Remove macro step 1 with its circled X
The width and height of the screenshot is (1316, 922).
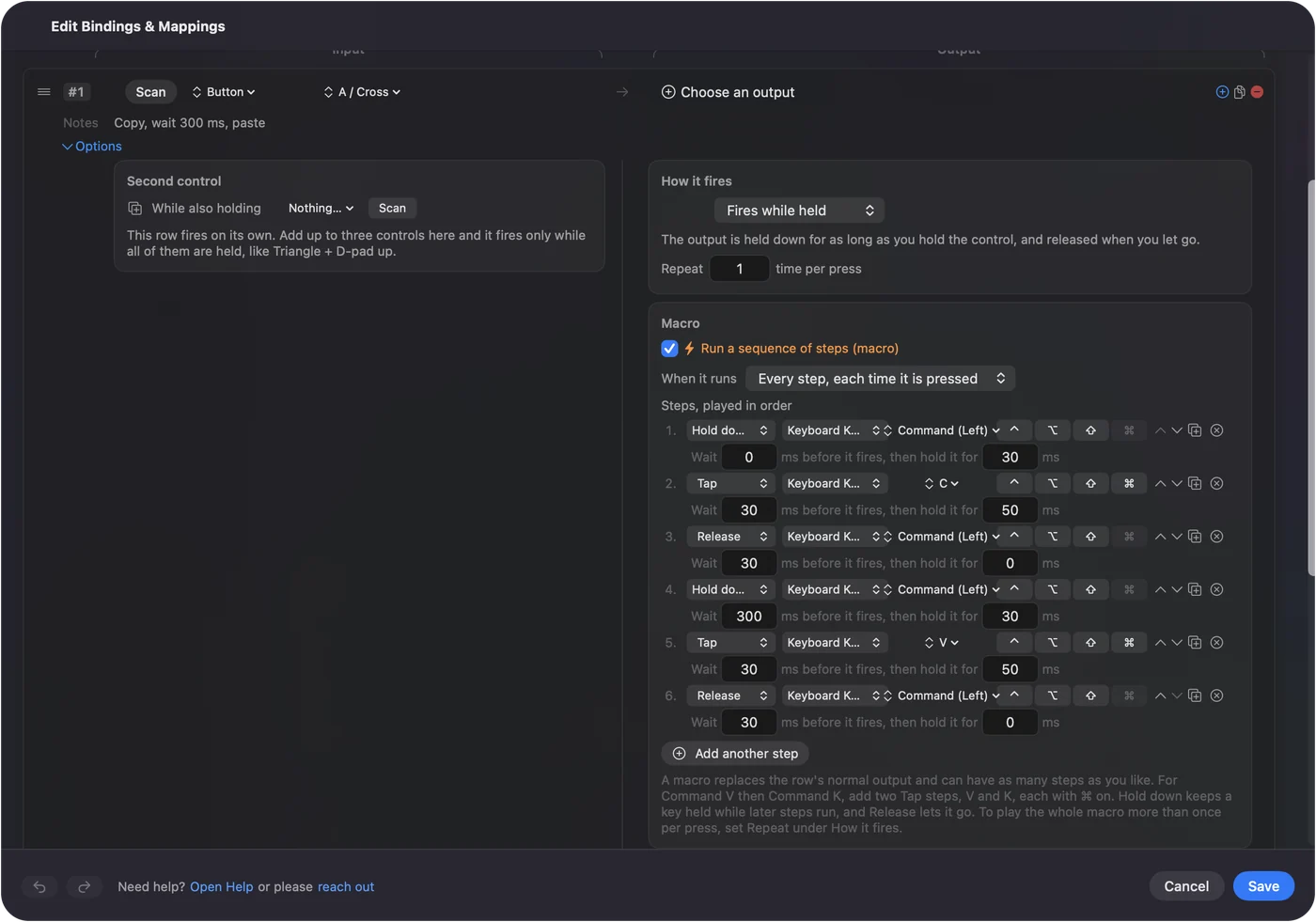coord(1216,430)
